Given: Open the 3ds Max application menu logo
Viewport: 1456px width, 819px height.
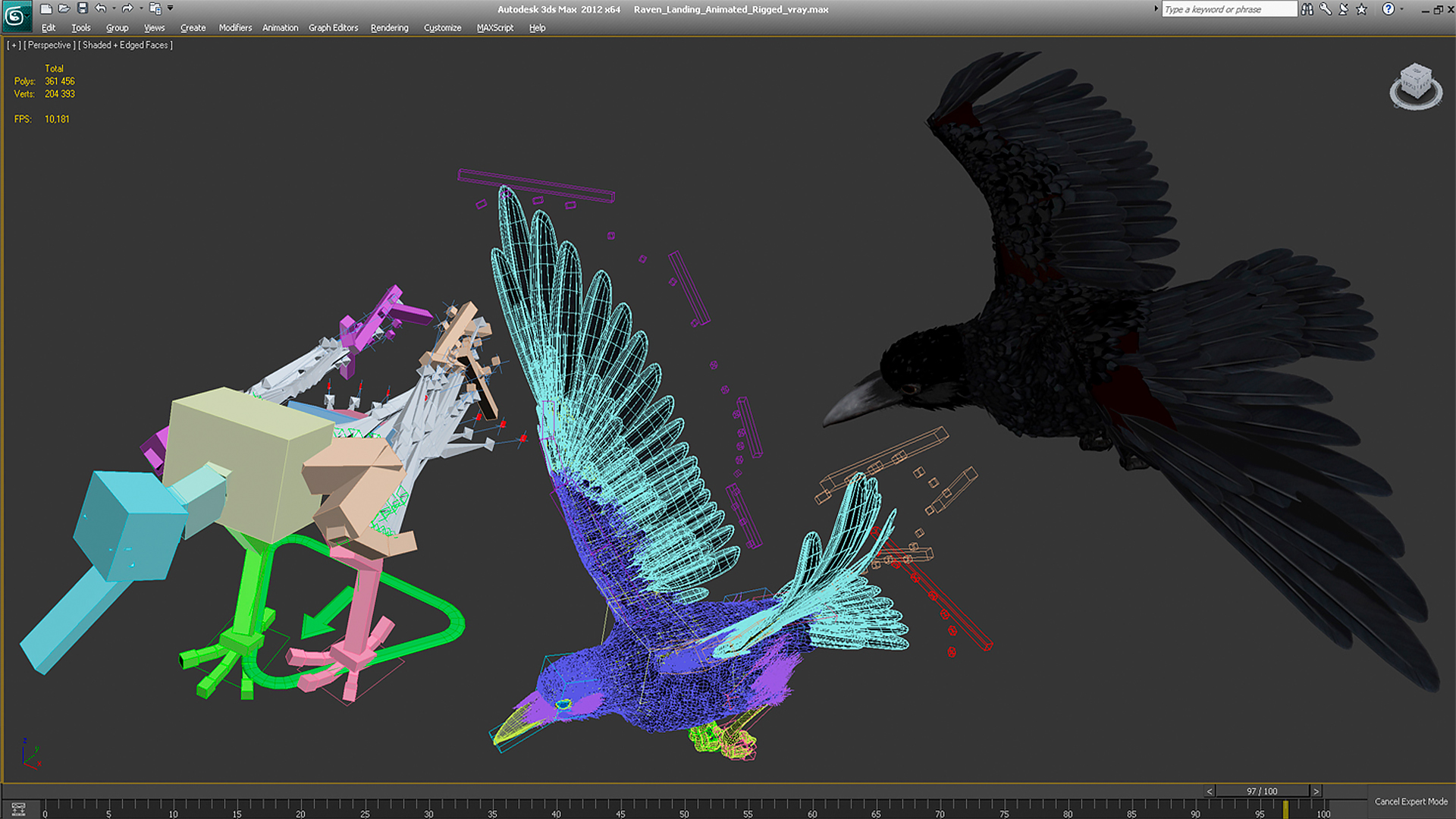Looking at the screenshot, I should pos(16,16).
